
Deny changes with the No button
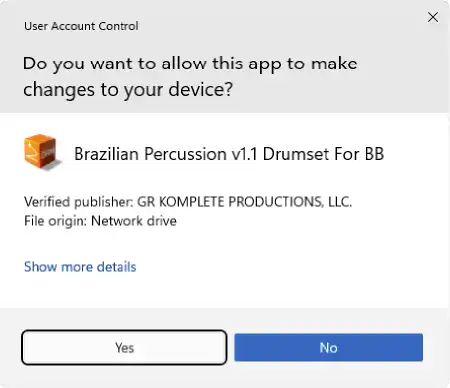[328, 347]
